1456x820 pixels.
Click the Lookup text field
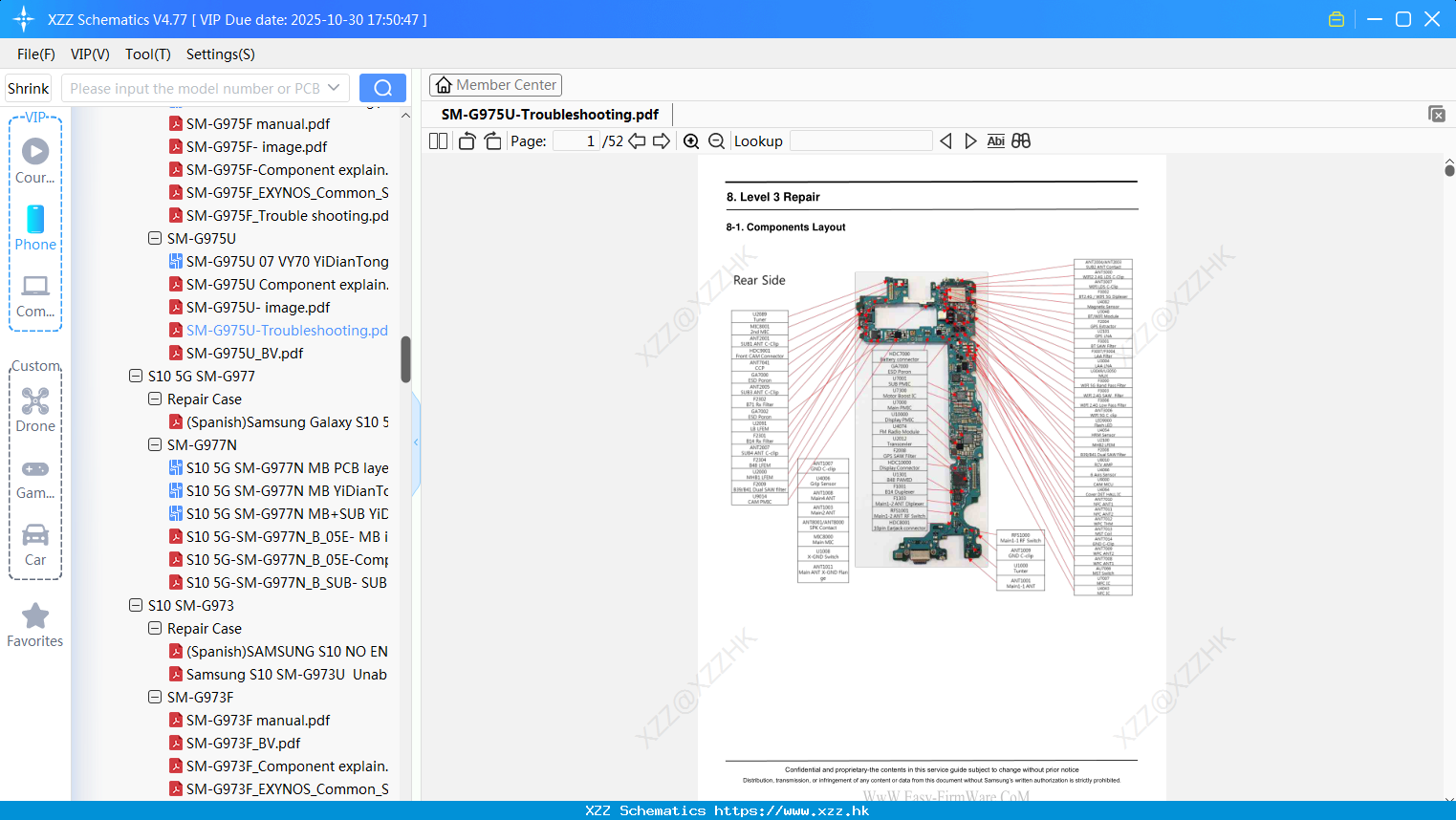(860, 140)
